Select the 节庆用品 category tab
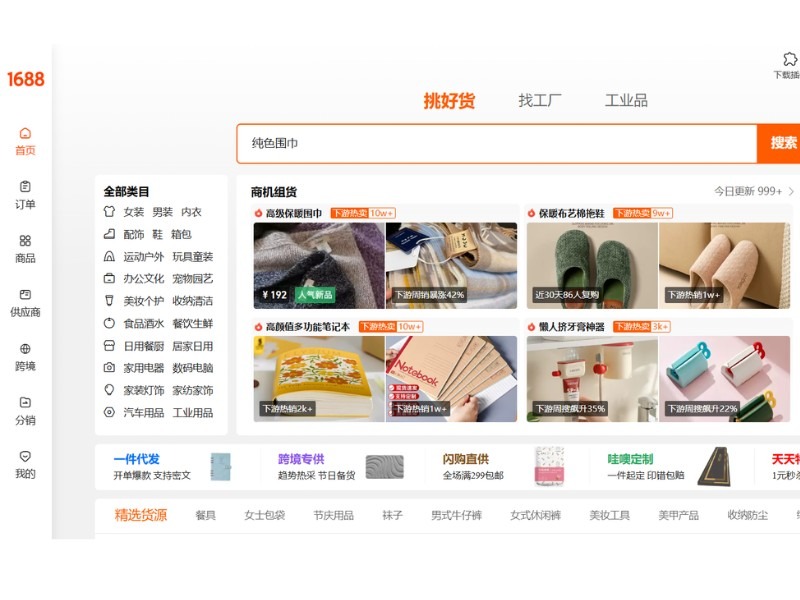Screen dimensions: 800x600 pyautogui.click(x=334, y=515)
